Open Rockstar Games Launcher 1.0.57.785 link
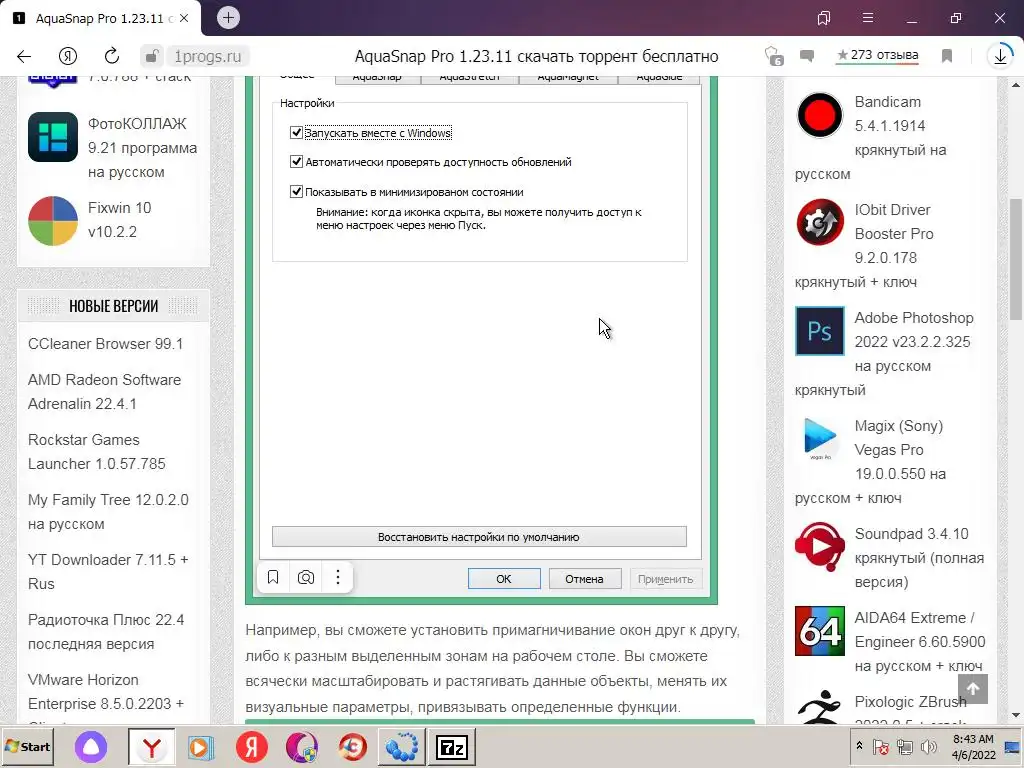 tap(97, 452)
